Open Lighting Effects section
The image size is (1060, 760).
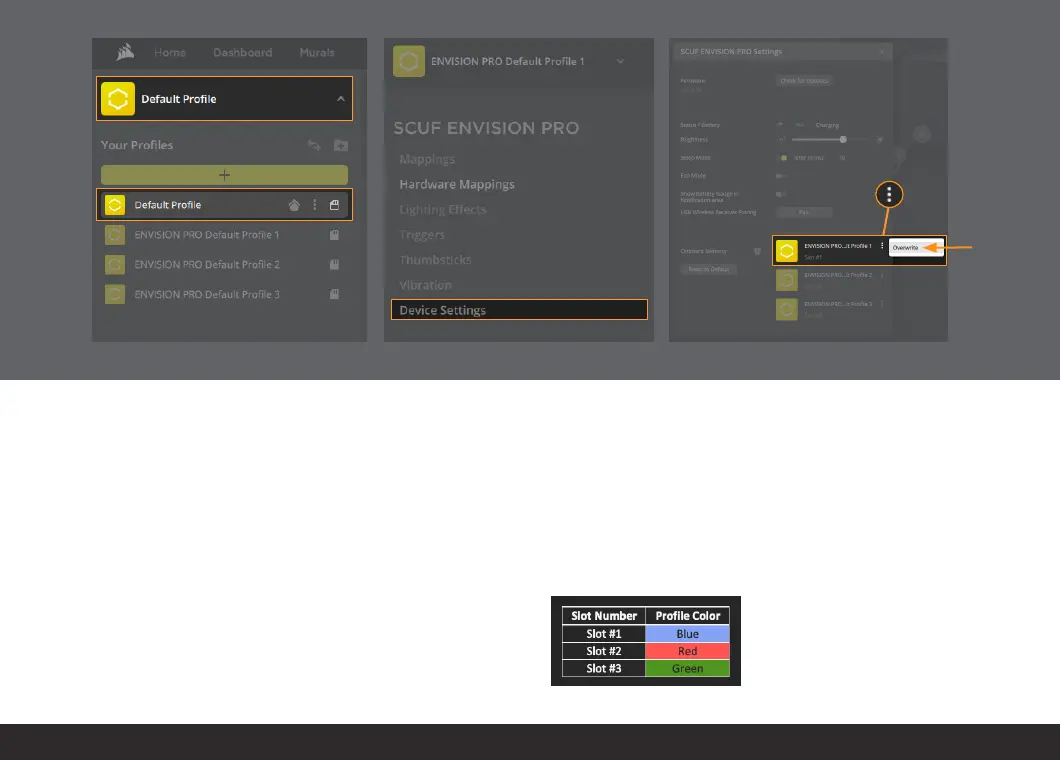[x=443, y=210]
